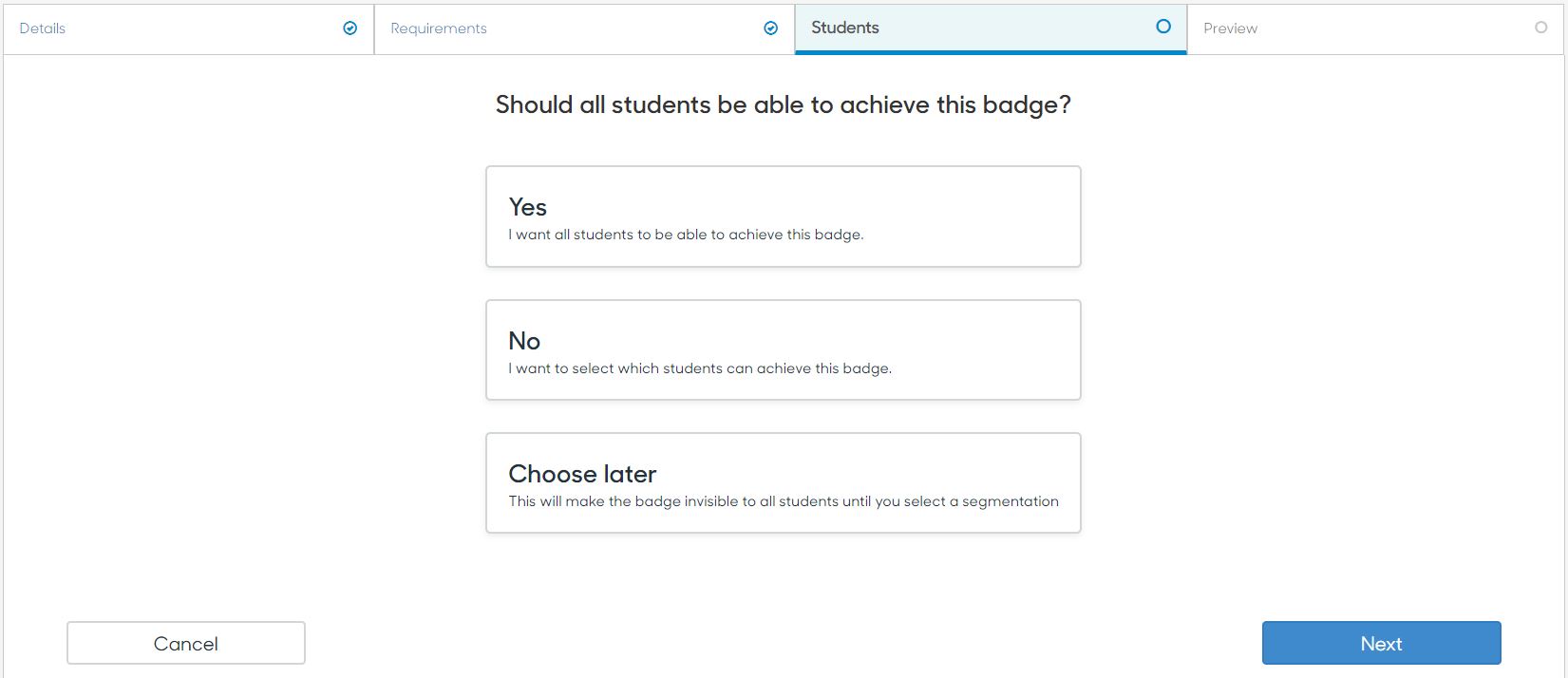1568x678 pixels.
Task: Click the Students step circle icon
Action: tap(1163, 27)
